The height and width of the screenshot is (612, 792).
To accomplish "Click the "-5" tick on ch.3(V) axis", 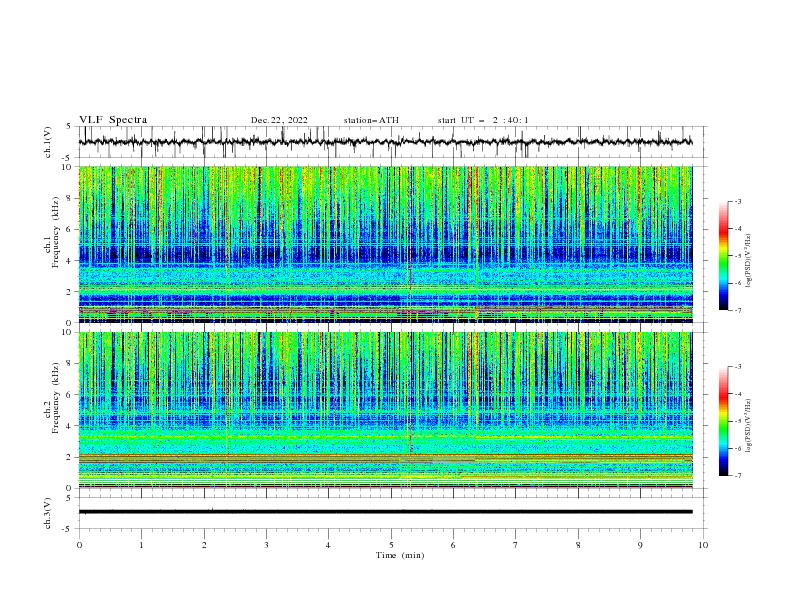I will pos(68,529).
